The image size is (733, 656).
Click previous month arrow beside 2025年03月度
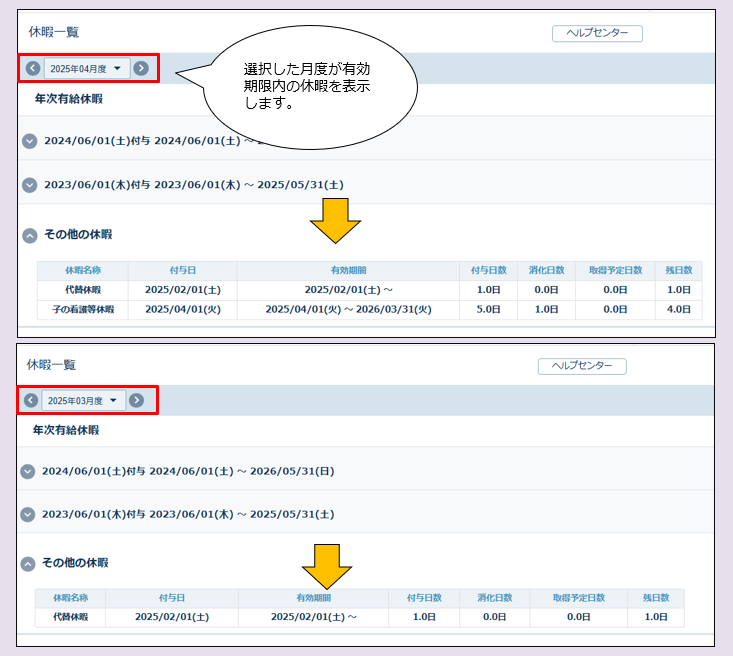31,400
